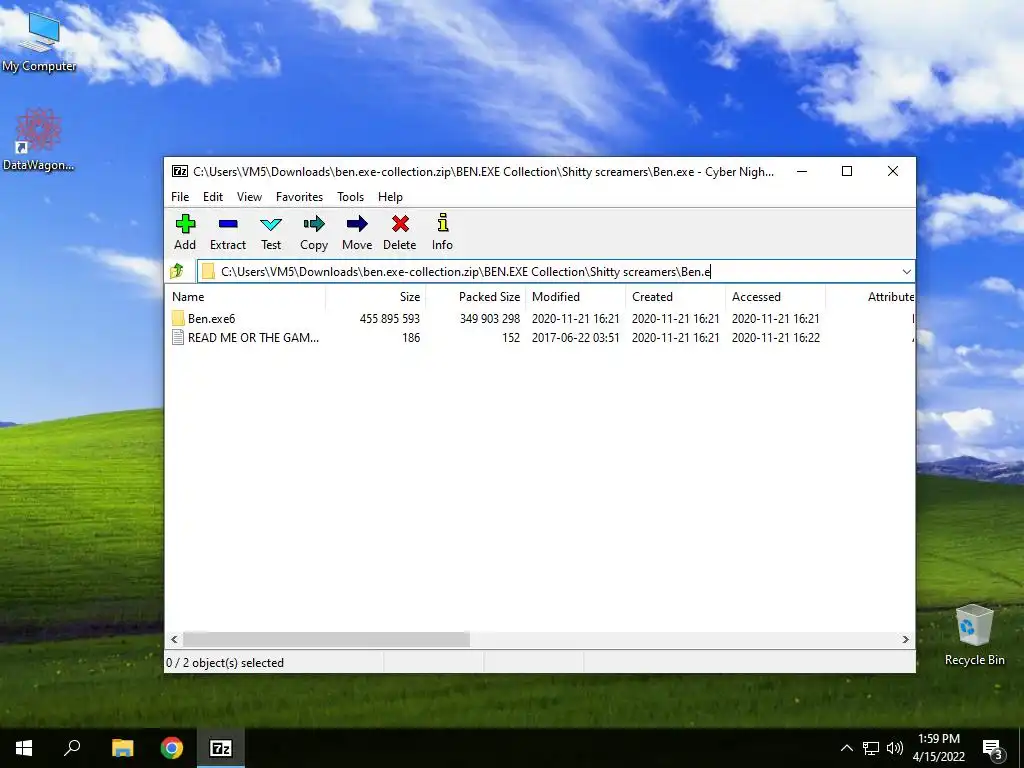This screenshot has height=768, width=1024.
Task: Show hidden system tray icons
Action: click(x=846, y=748)
